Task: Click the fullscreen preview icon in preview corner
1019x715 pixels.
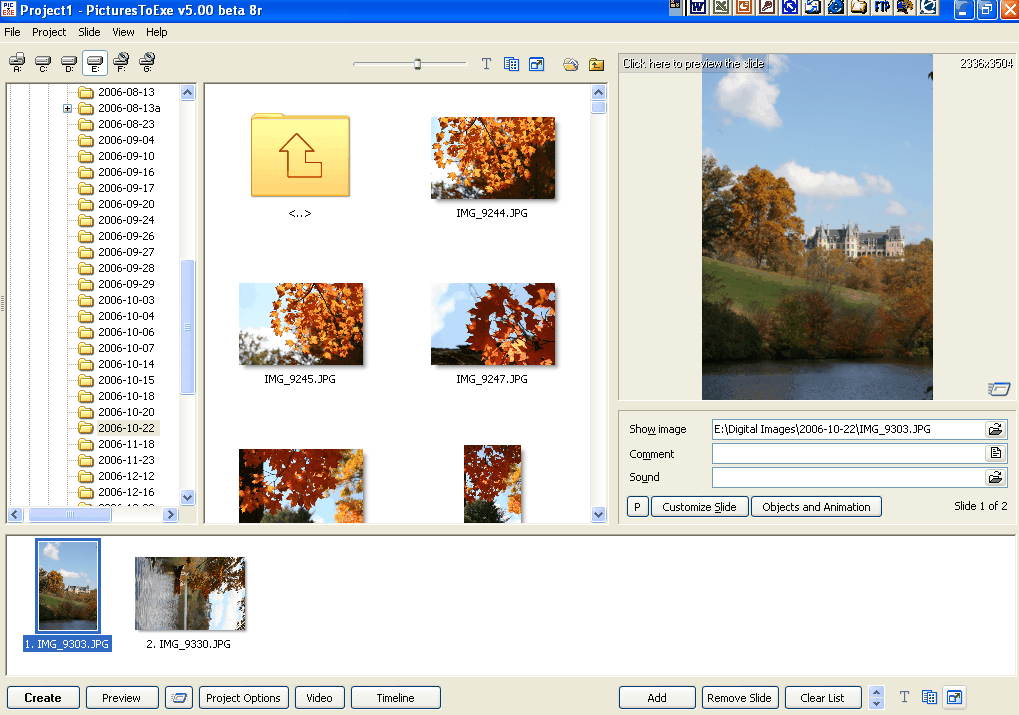Action: [998, 389]
